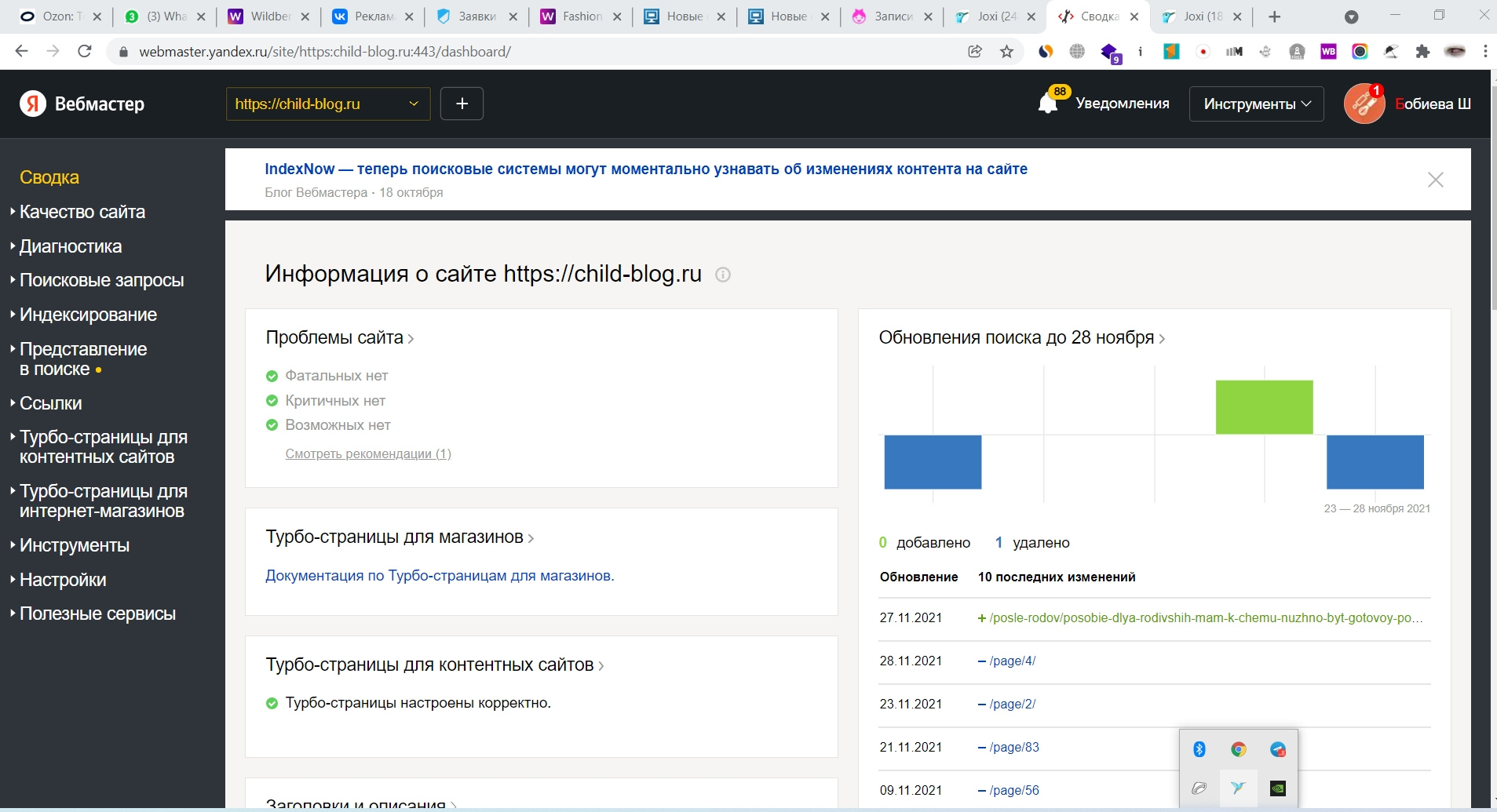Open the umbrella extension icon
The height and width of the screenshot is (812, 1497).
pos(1391,51)
